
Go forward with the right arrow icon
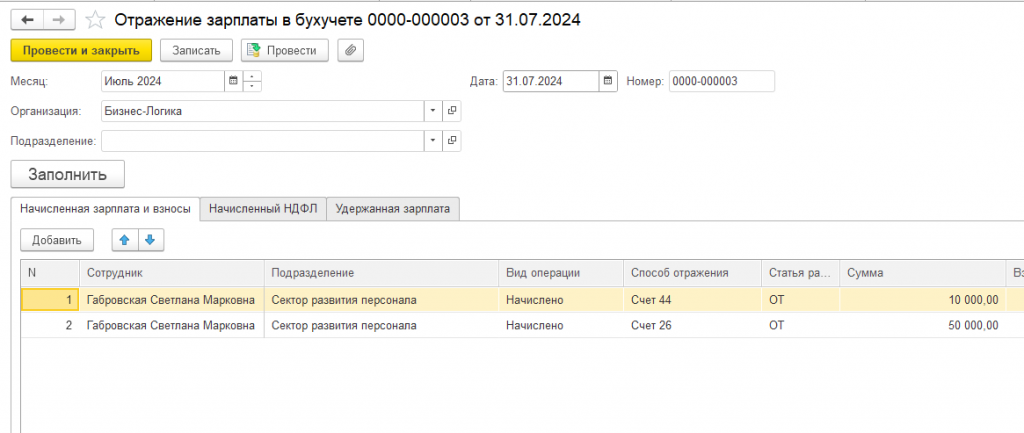(59, 20)
